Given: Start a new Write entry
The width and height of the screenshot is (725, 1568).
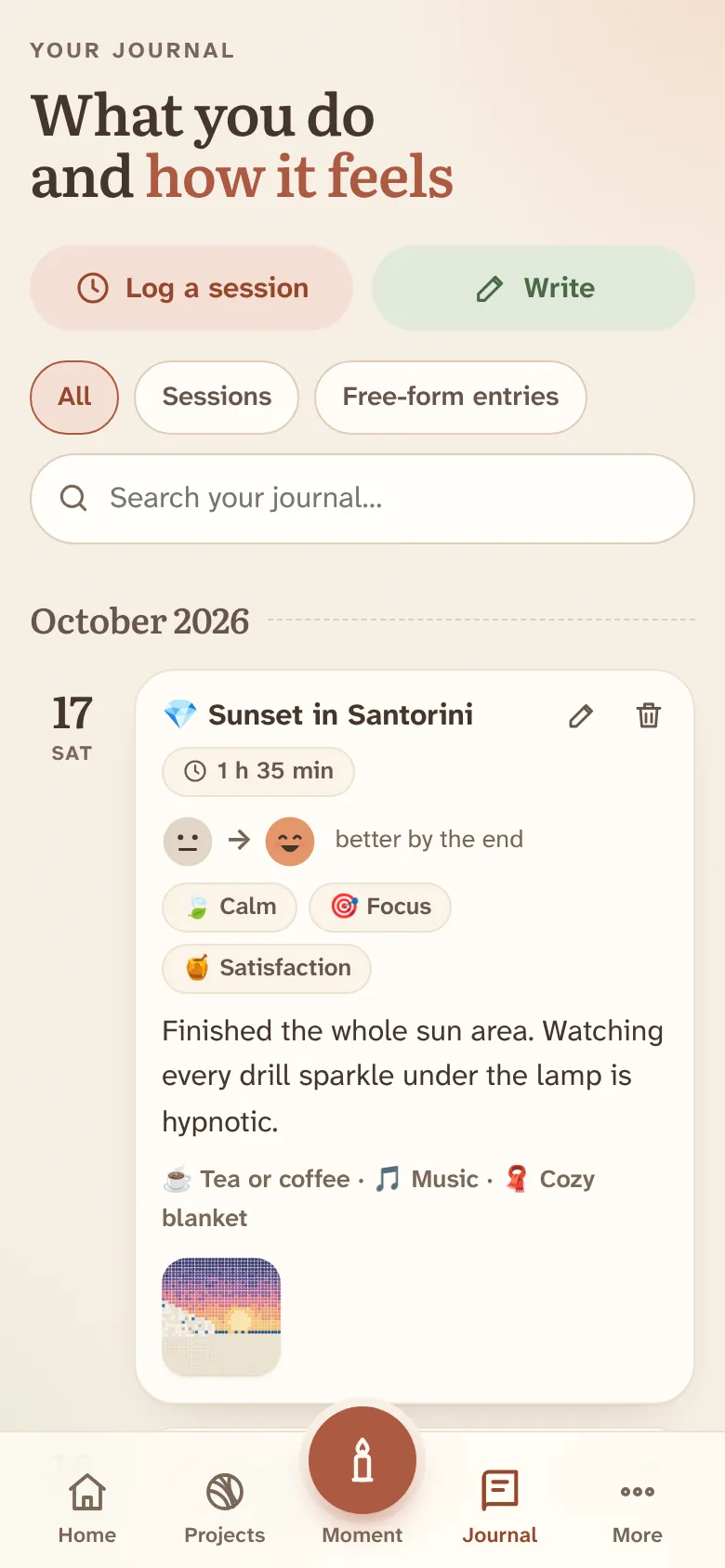Looking at the screenshot, I should click(x=534, y=288).
